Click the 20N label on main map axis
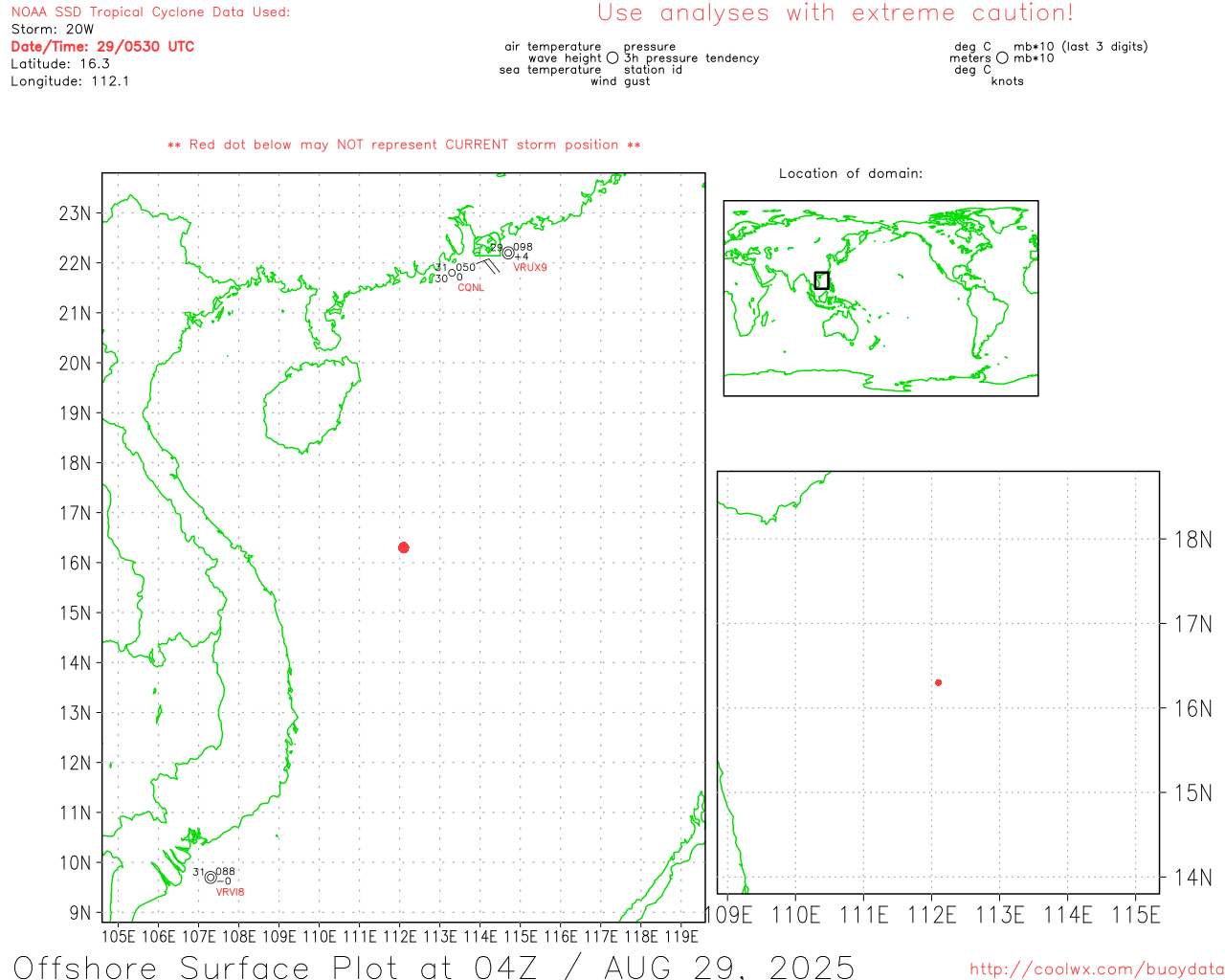The height and width of the screenshot is (980, 1225). point(76,364)
